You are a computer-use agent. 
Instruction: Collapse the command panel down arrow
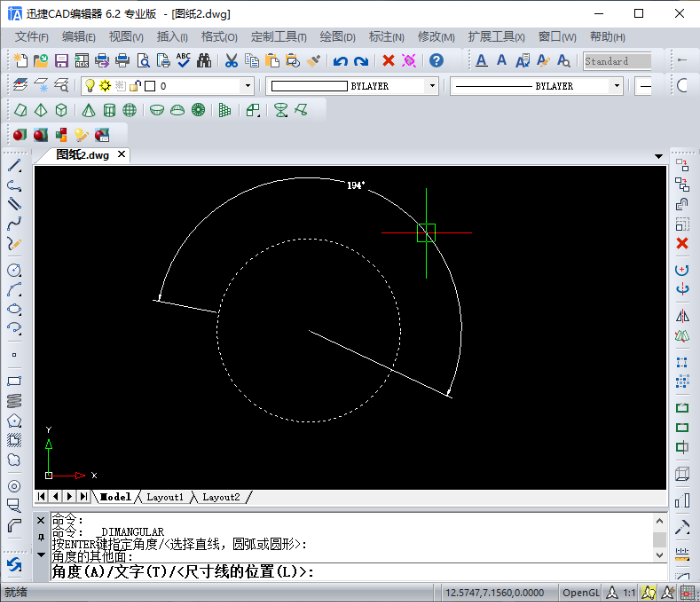pyautogui.click(x=41, y=555)
